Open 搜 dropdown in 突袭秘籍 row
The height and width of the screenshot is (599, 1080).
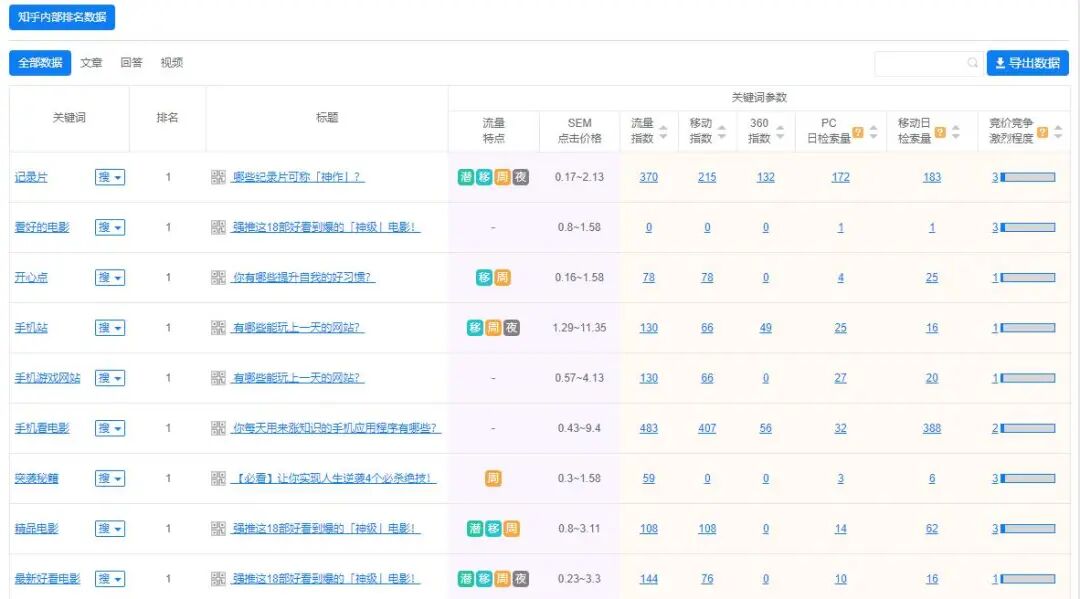point(110,479)
